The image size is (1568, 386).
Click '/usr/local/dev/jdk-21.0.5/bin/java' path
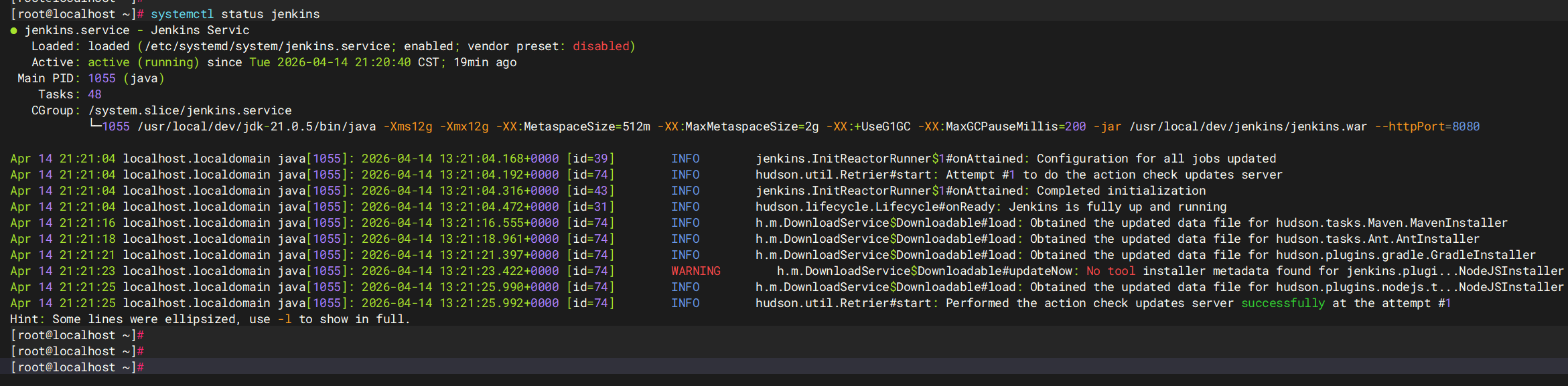(257, 126)
